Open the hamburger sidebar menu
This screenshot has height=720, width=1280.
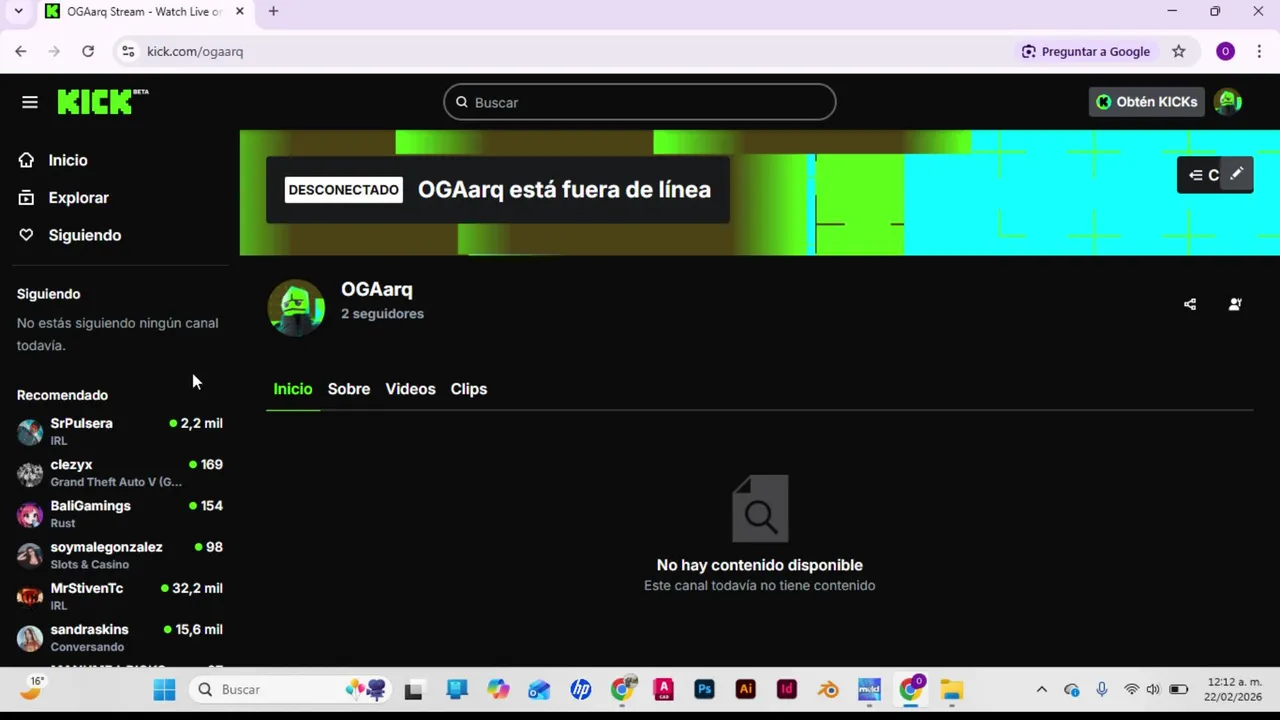tap(30, 102)
